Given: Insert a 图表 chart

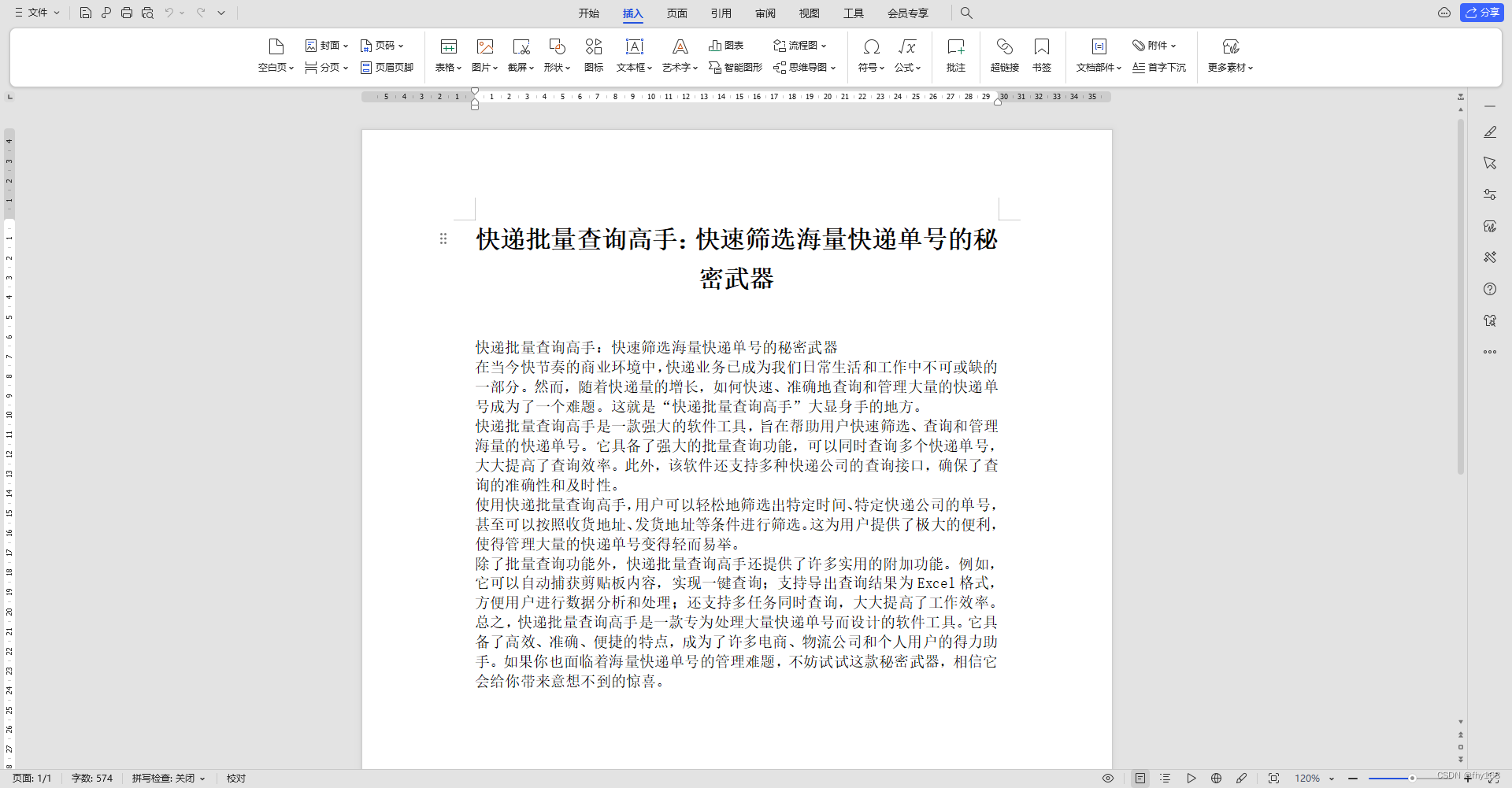Looking at the screenshot, I should click(x=726, y=46).
